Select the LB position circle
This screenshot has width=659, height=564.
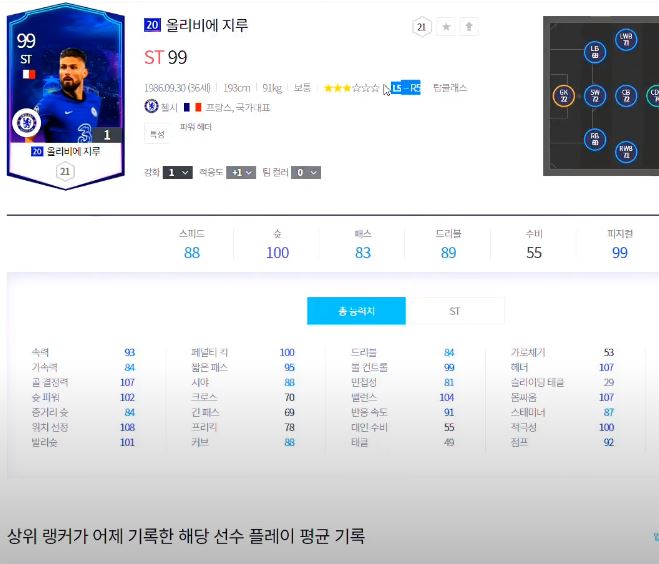coord(595,52)
